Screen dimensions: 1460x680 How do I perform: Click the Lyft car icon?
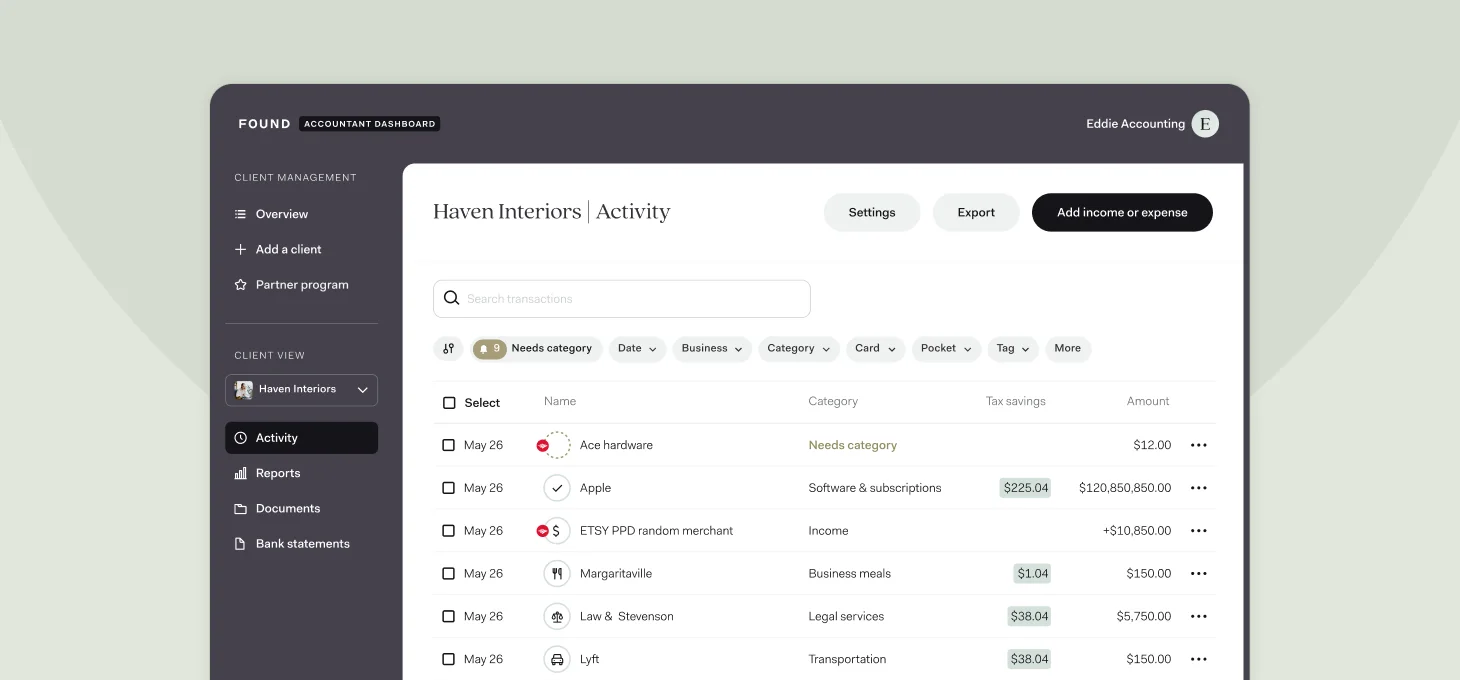pyautogui.click(x=557, y=660)
